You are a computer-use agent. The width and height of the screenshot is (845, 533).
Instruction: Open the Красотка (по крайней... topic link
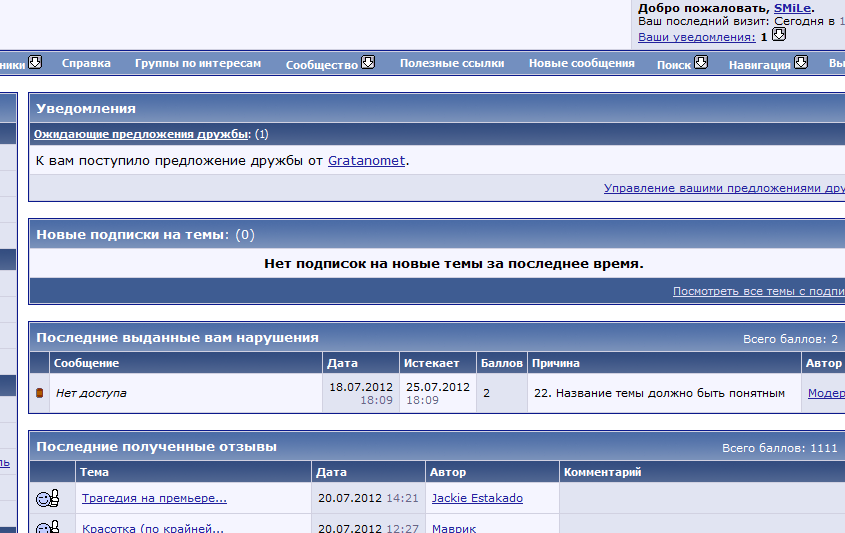[153, 528]
